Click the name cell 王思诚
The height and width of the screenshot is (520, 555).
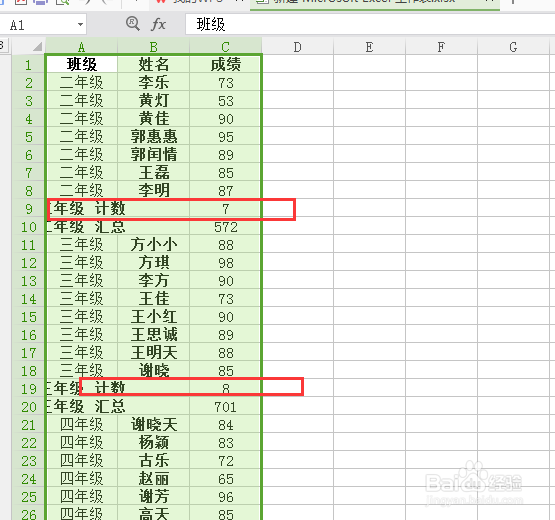coord(153,335)
